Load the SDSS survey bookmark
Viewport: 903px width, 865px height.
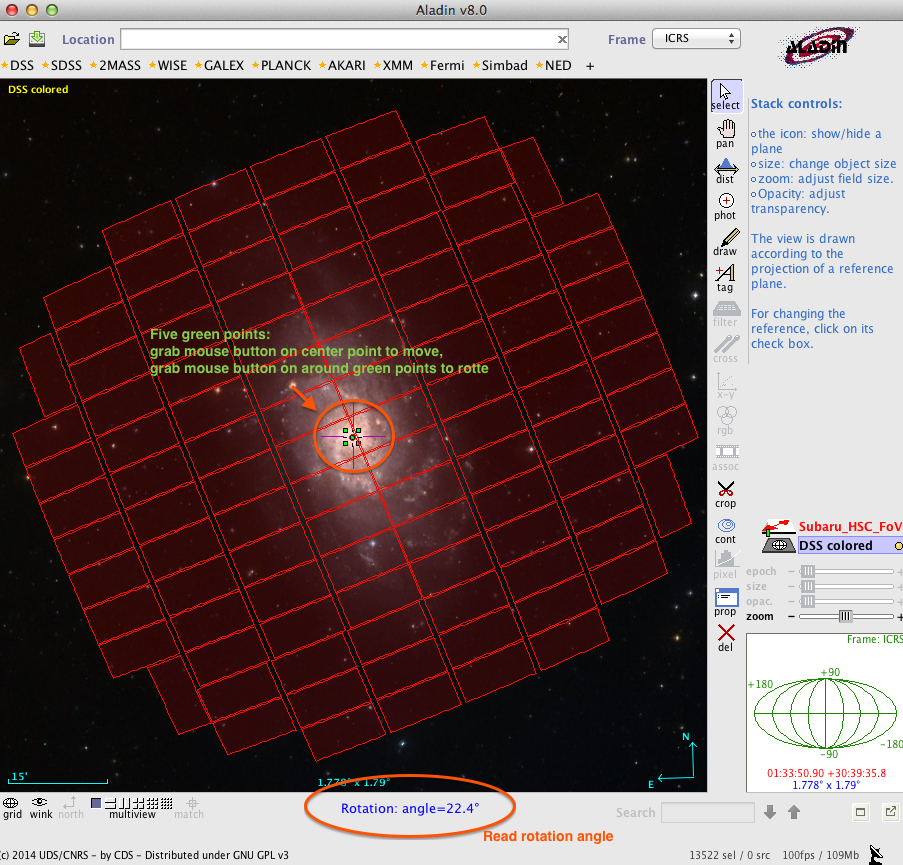pyautogui.click(x=66, y=66)
